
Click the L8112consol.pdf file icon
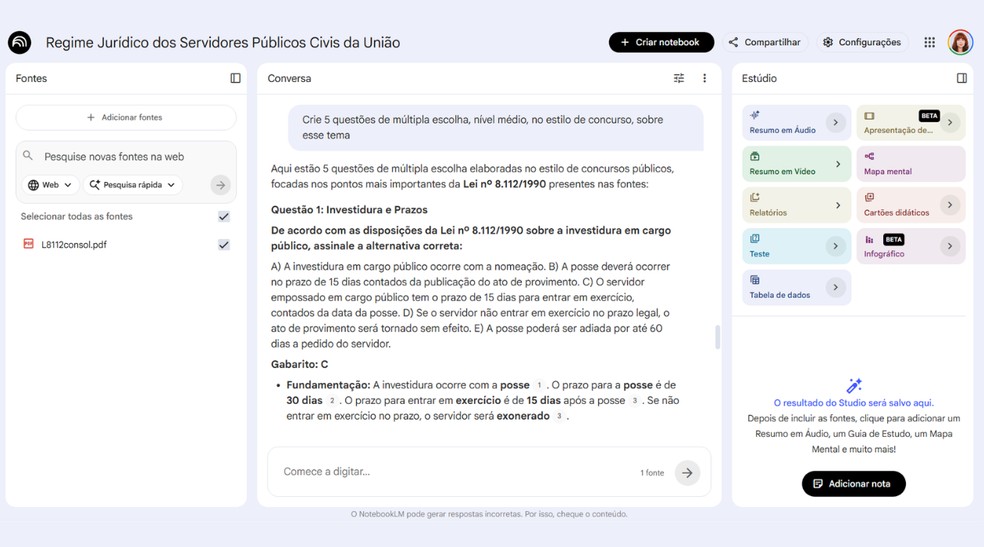click(28, 244)
